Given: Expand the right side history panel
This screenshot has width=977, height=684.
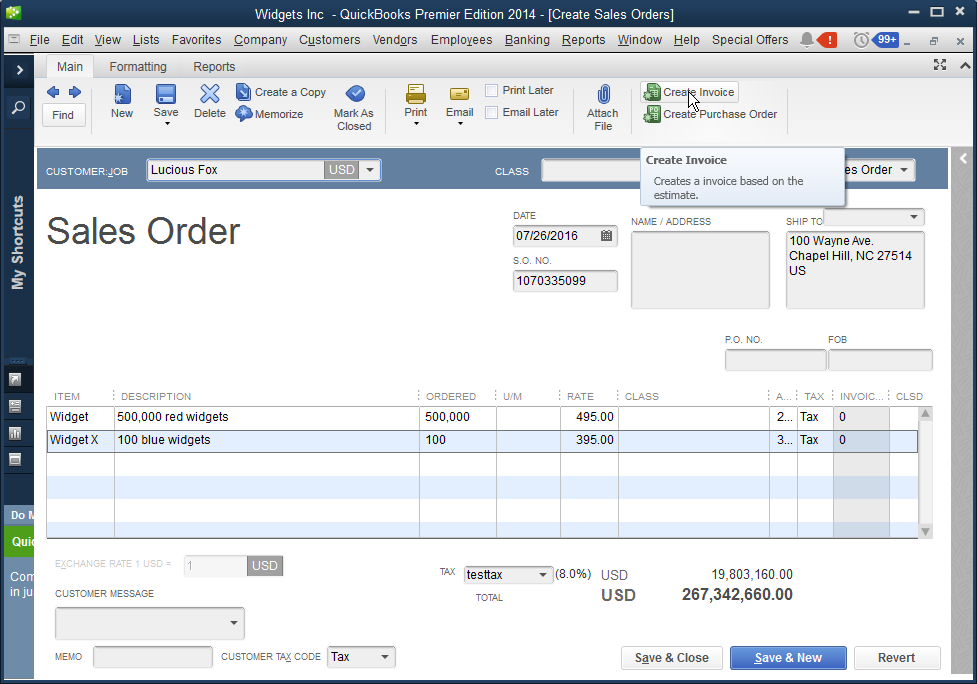Looking at the screenshot, I should 963,159.
